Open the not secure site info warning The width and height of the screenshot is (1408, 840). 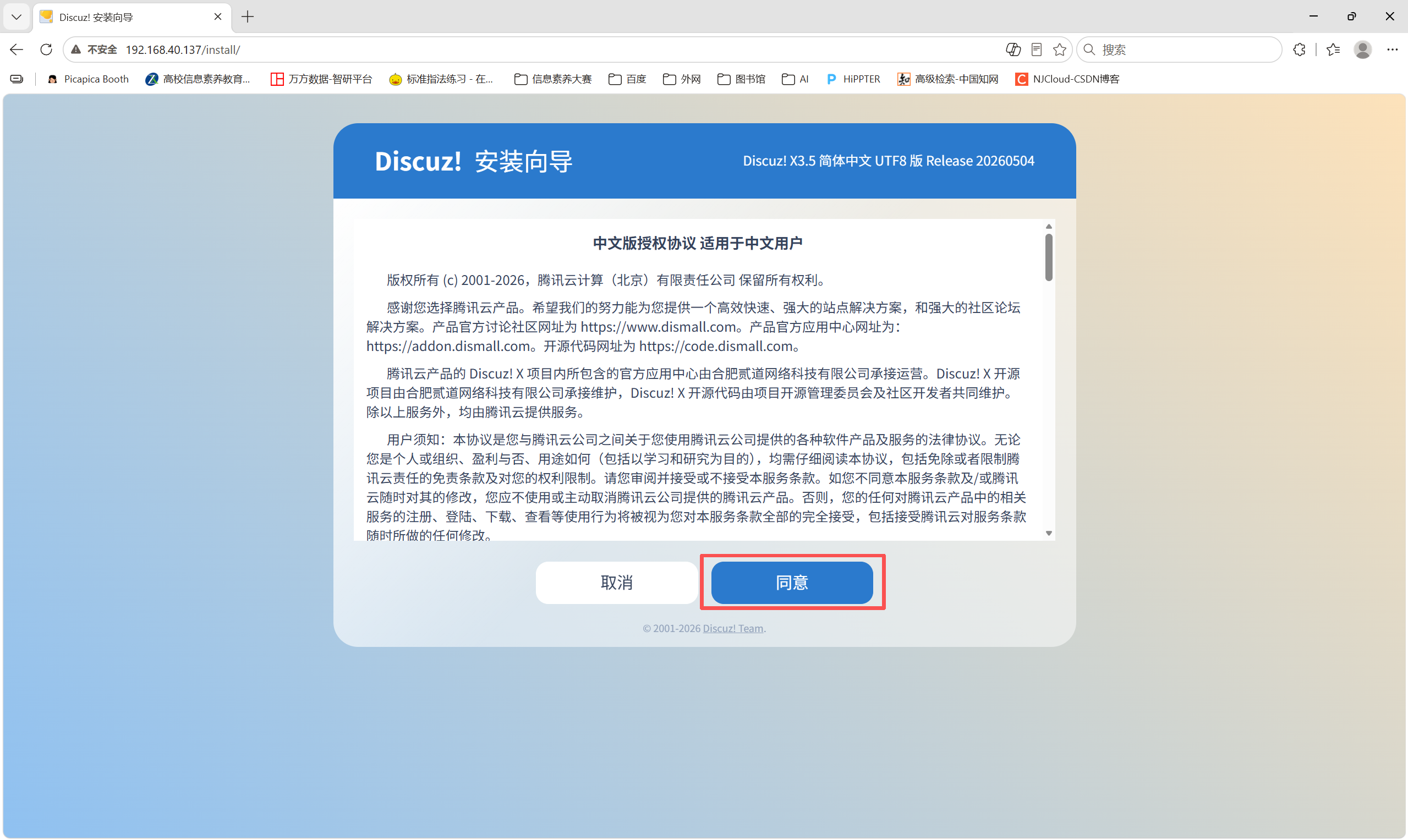point(94,50)
